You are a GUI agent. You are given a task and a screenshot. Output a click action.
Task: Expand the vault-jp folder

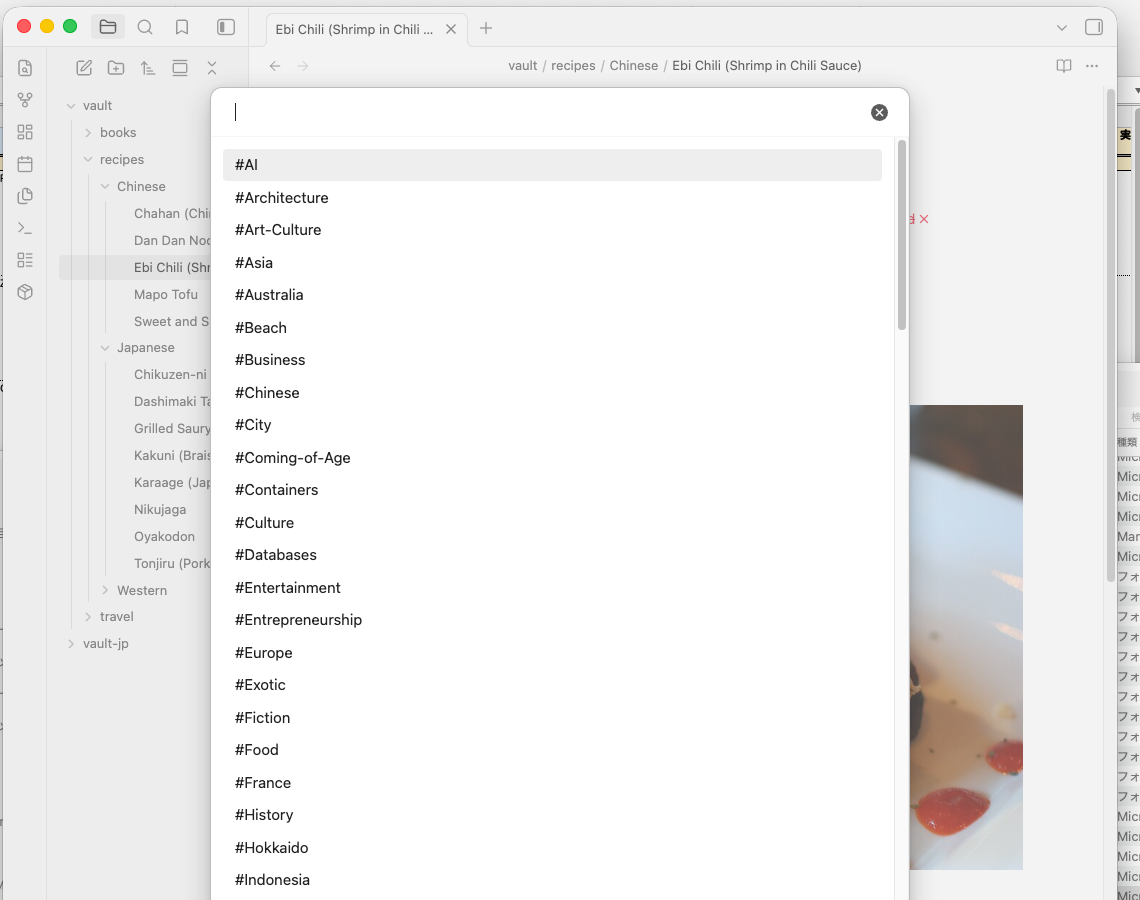[71, 643]
